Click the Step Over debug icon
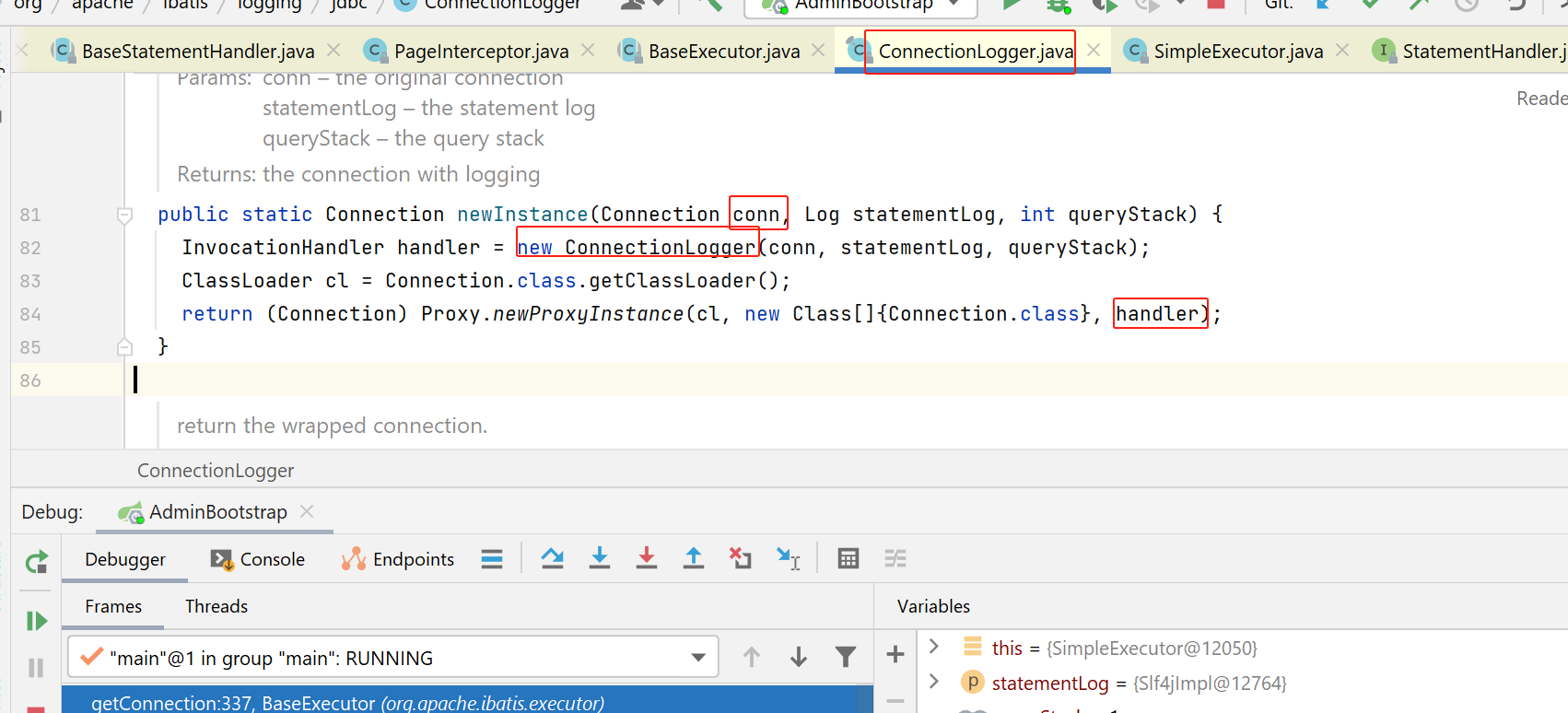Image resolution: width=1568 pixels, height=713 pixels. click(553, 558)
